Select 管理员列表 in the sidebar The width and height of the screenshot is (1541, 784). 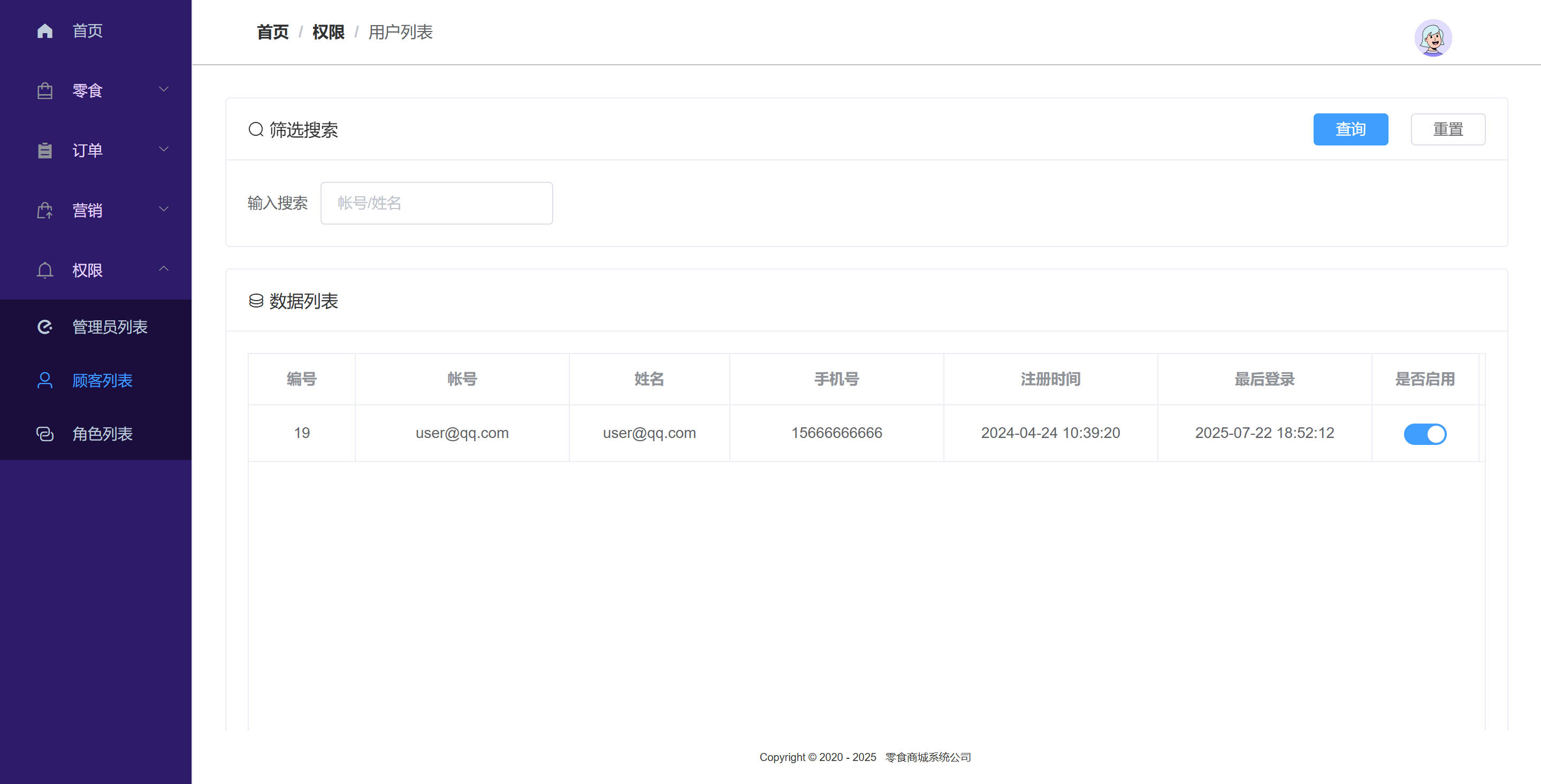[x=96, y=327]
